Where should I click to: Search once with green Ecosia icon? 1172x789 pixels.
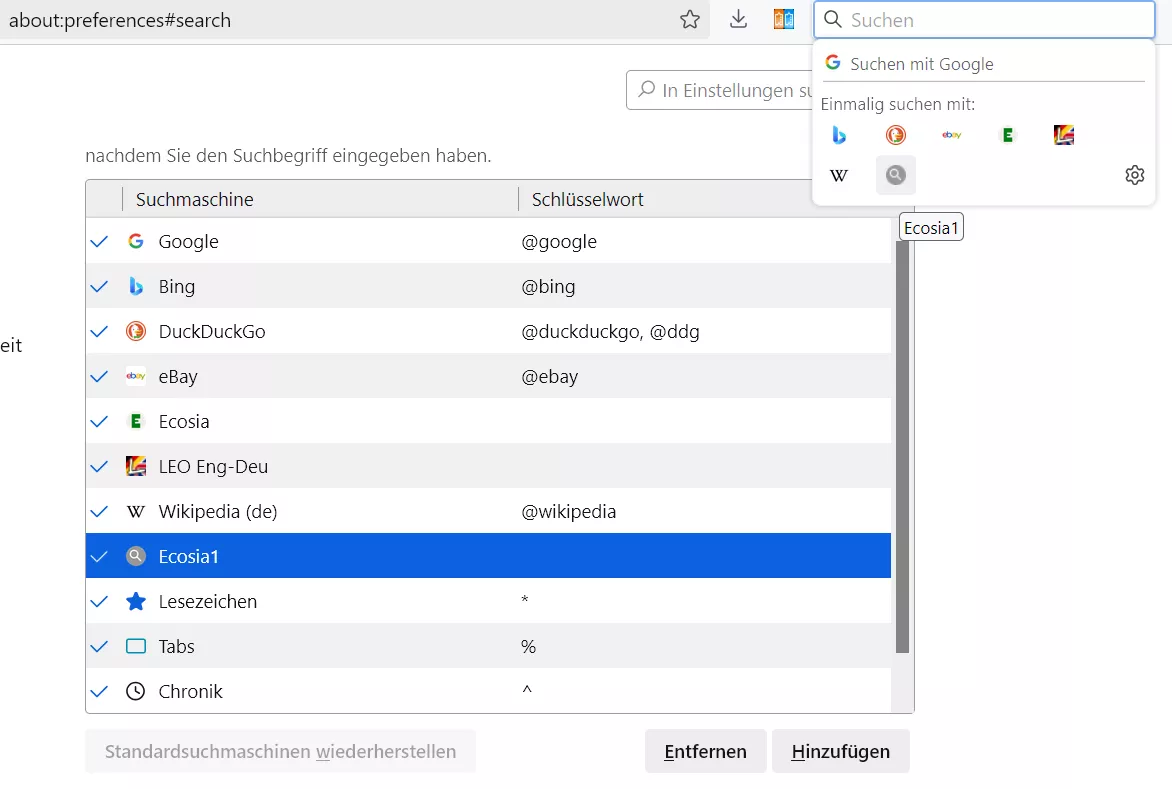[1008, 135]
